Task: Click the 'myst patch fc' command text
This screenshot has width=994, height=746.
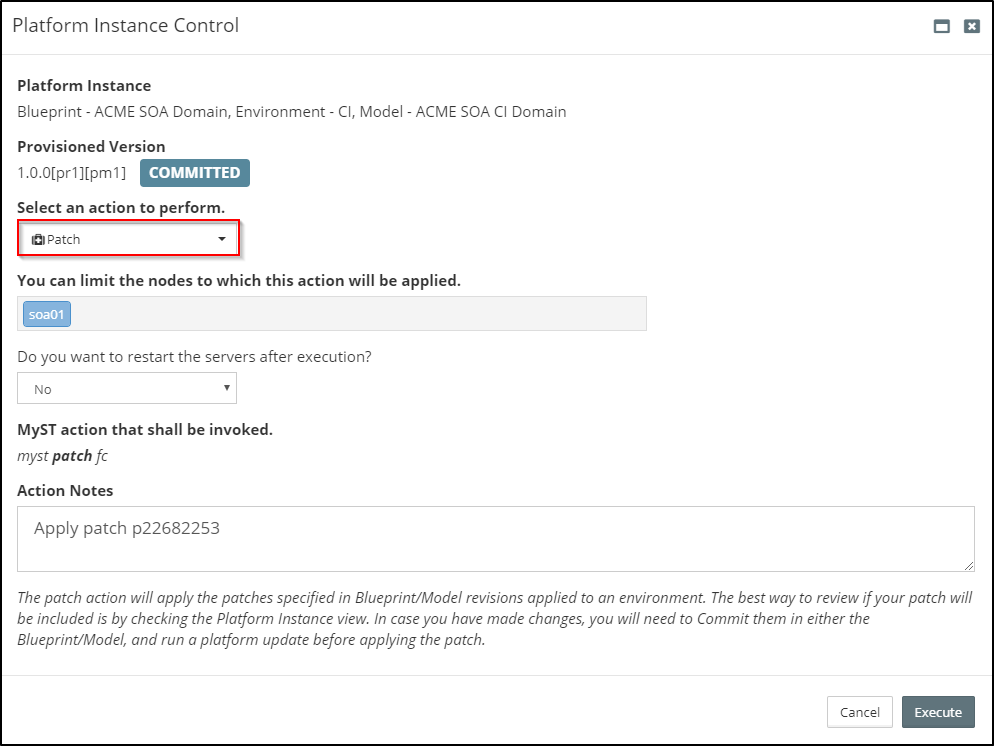Action: [x=62, y=456]
